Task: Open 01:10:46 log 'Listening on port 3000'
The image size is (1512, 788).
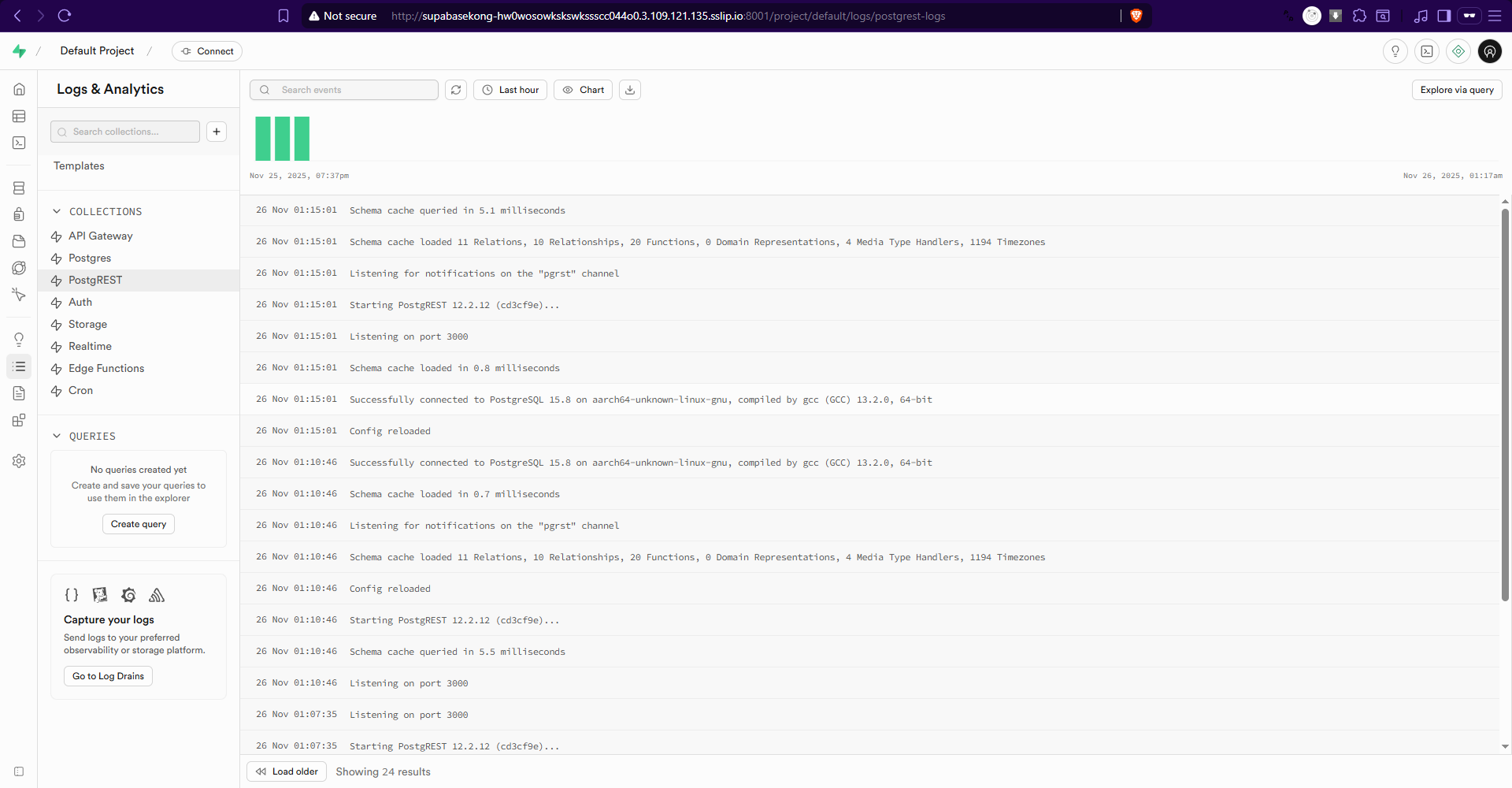Action: pyautogui.click(x=870, y=683)
